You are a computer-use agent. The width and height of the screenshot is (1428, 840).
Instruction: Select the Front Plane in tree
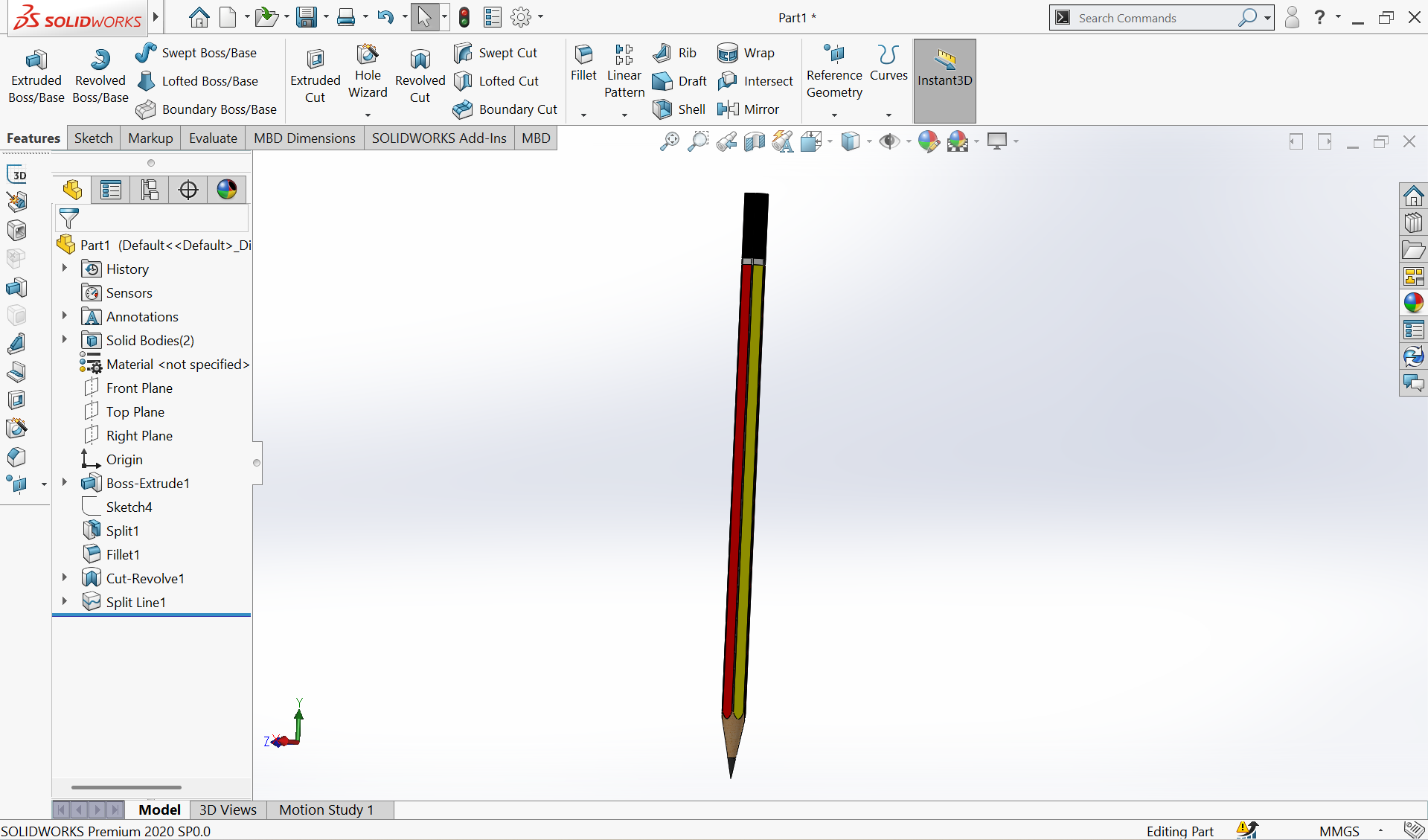point(139,388)
